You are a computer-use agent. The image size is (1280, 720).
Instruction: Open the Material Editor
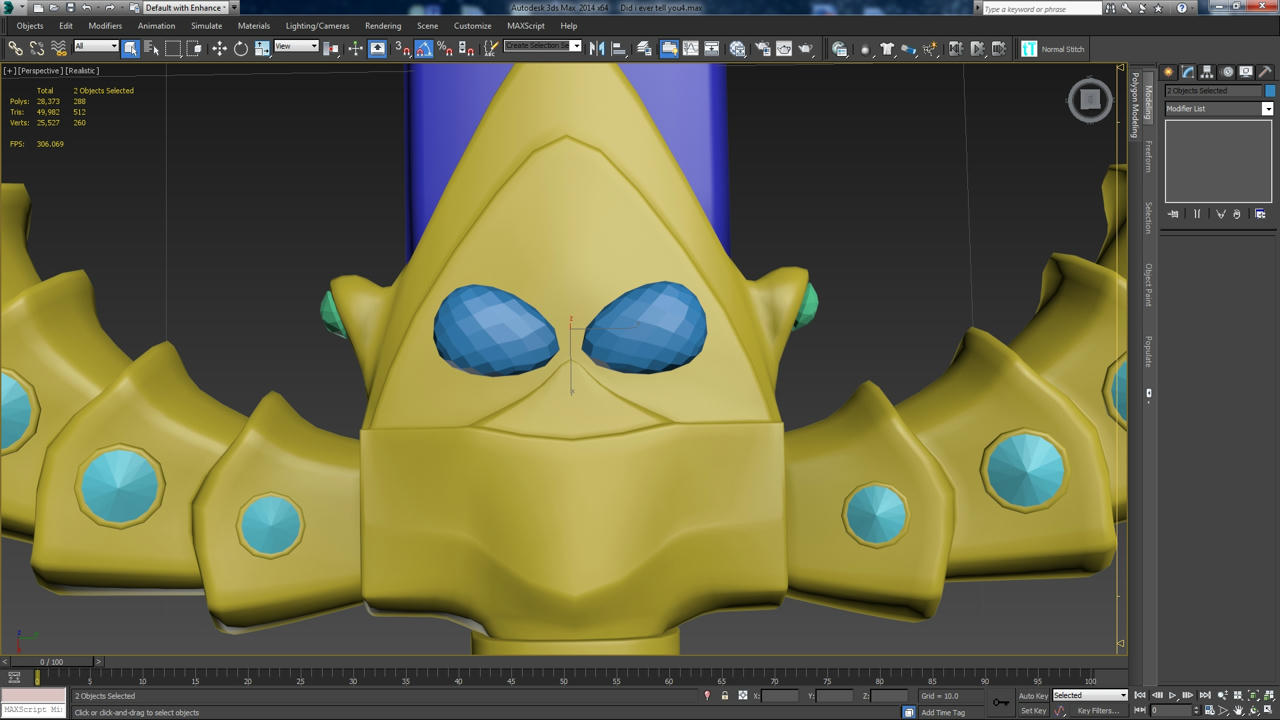click(x=738, y=48)
